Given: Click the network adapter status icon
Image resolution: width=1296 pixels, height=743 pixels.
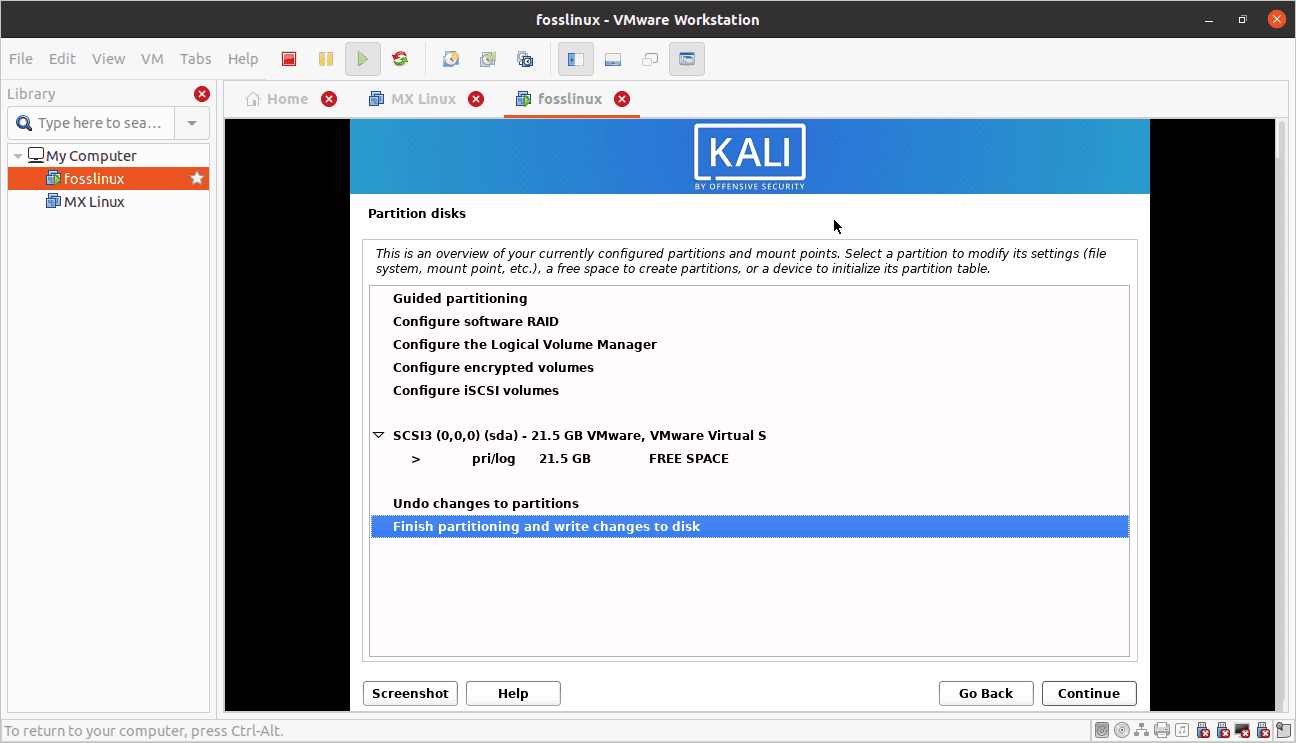Looking at the screenshot, I should [1141, 730].
